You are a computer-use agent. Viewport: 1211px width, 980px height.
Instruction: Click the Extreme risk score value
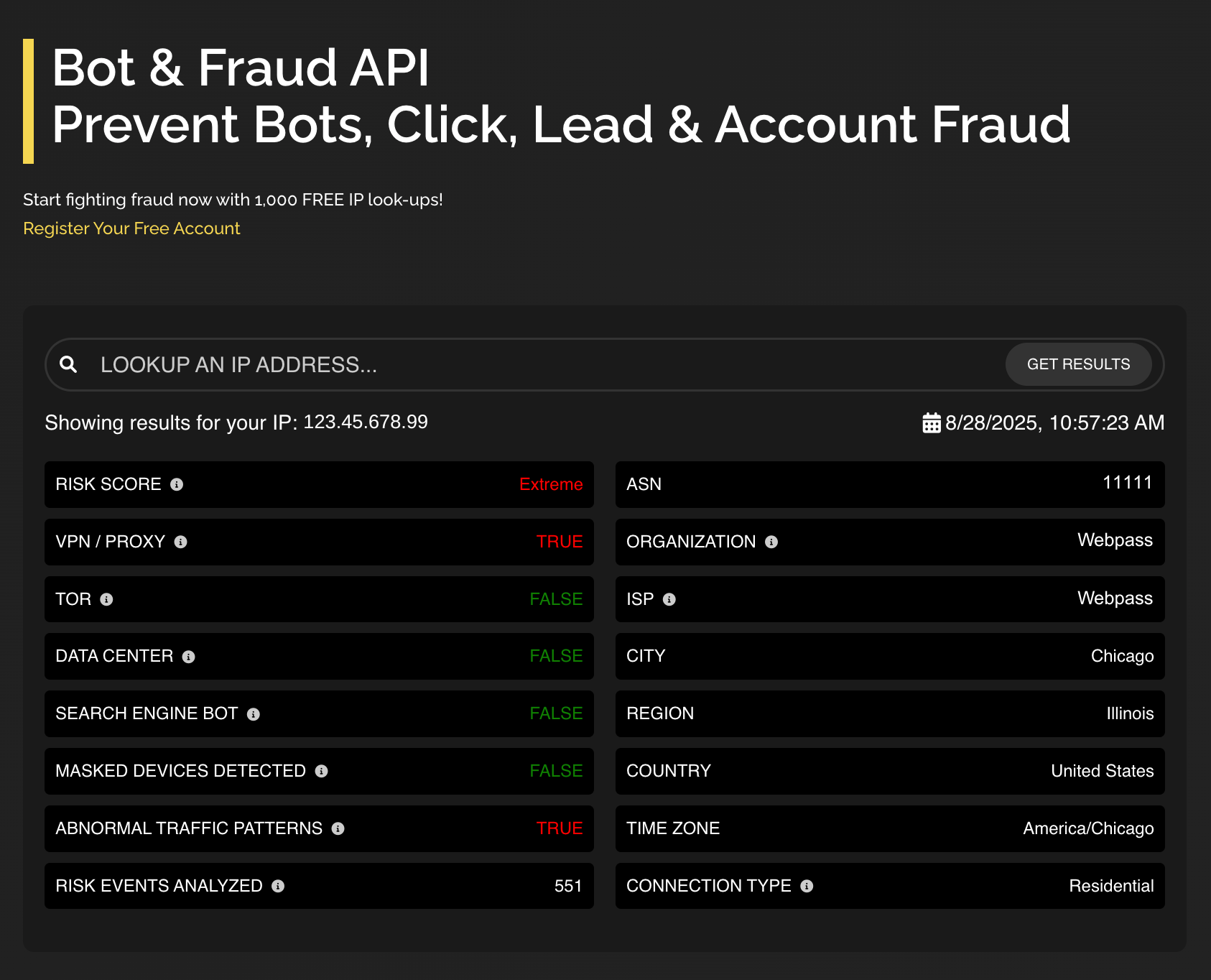click(551, 484)
